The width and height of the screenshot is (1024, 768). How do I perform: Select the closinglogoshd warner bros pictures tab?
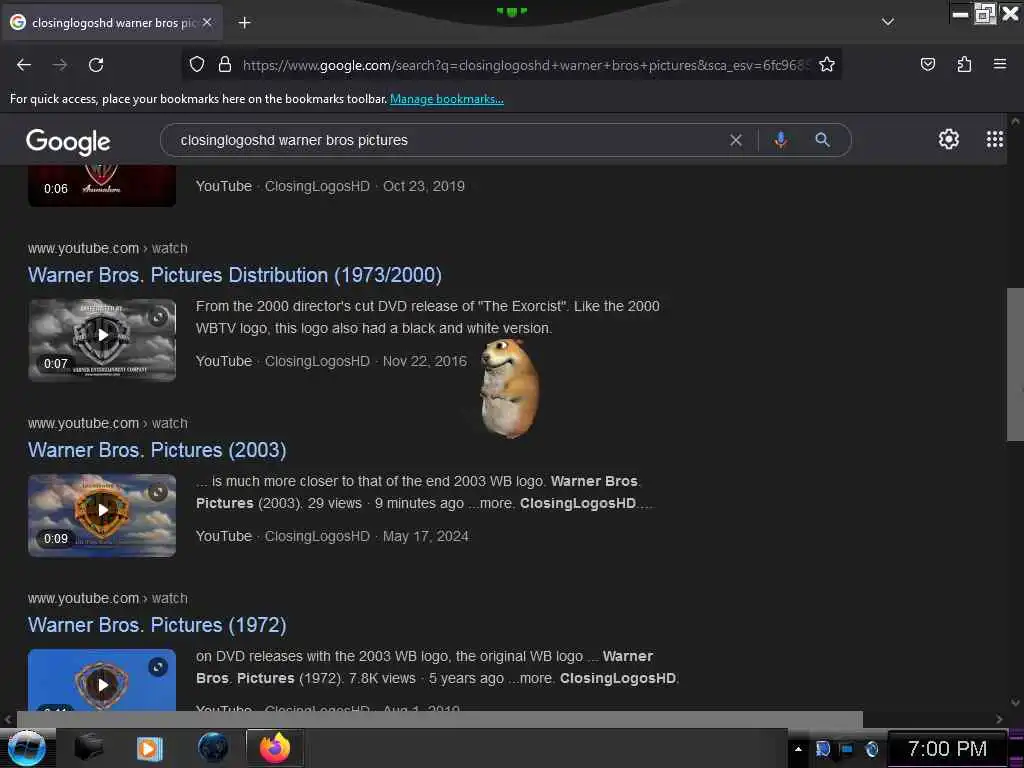[x=113, y=22]
